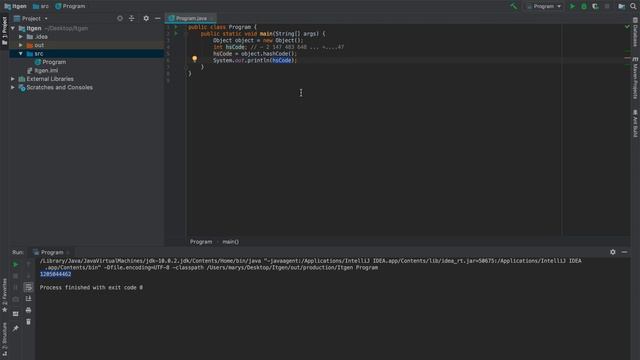Open the Database side tool tab
Viewport: 640px width, 360px height.
click(x=635, y=32)
